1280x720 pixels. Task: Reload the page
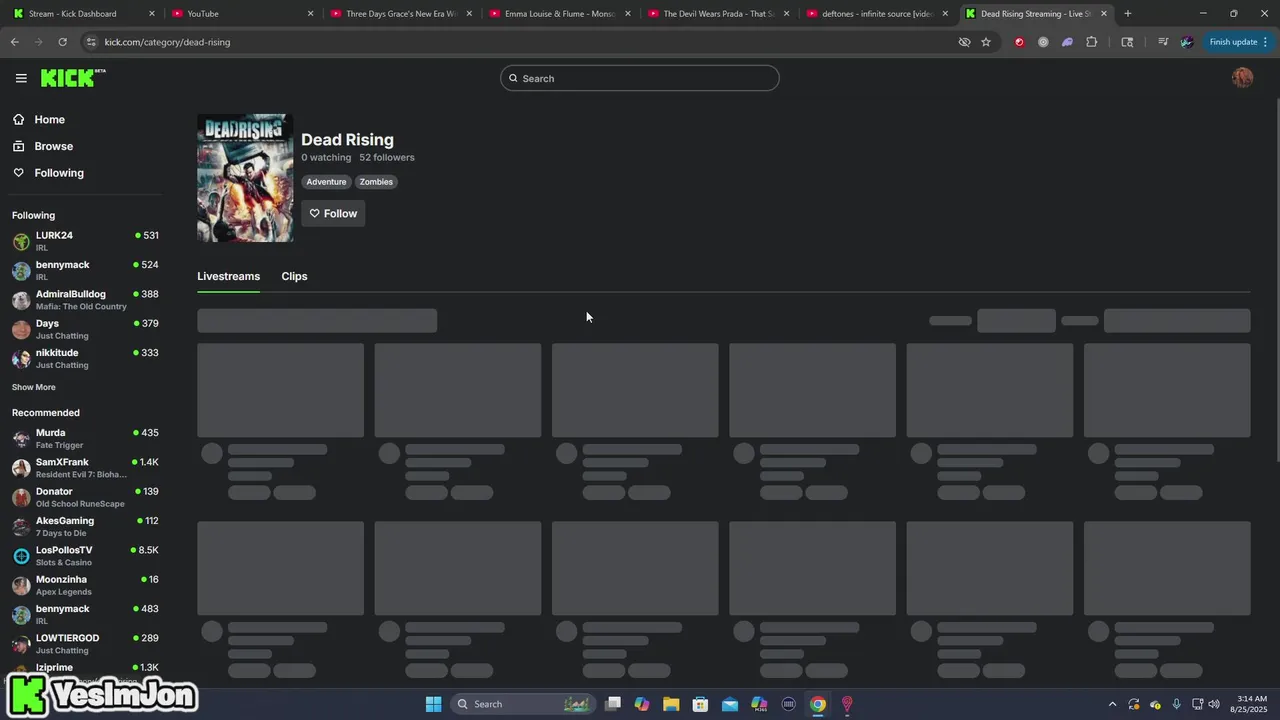pyautogui.click(x=62, y=42)
